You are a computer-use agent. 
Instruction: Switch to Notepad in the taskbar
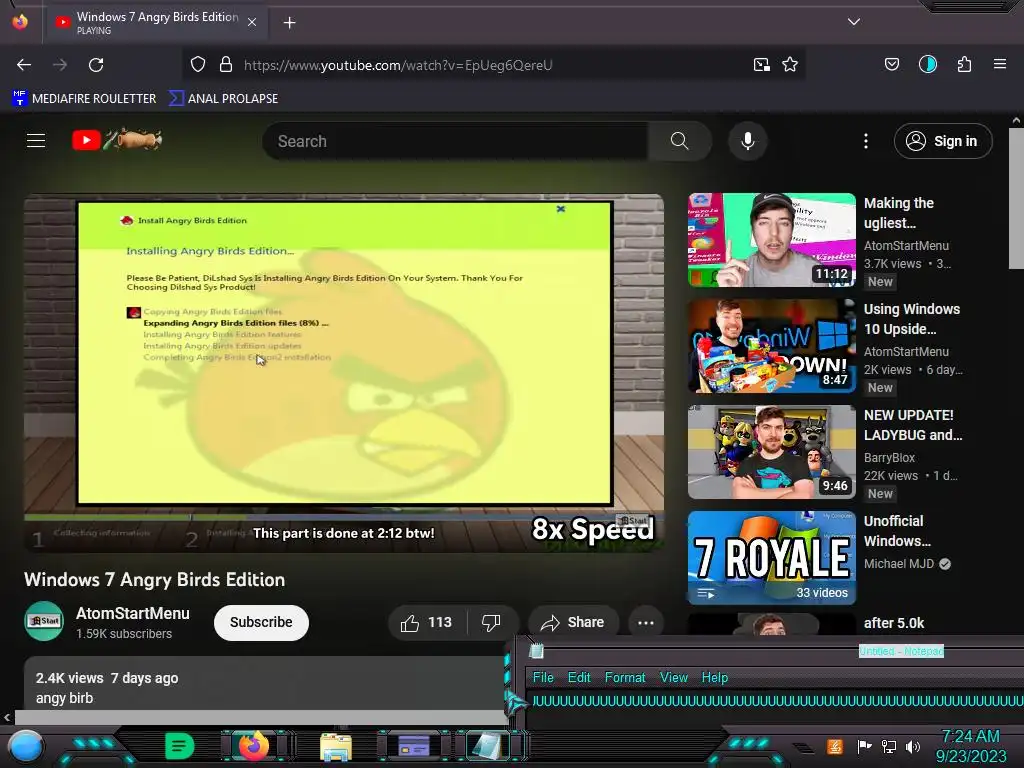(x=487, y=746)
